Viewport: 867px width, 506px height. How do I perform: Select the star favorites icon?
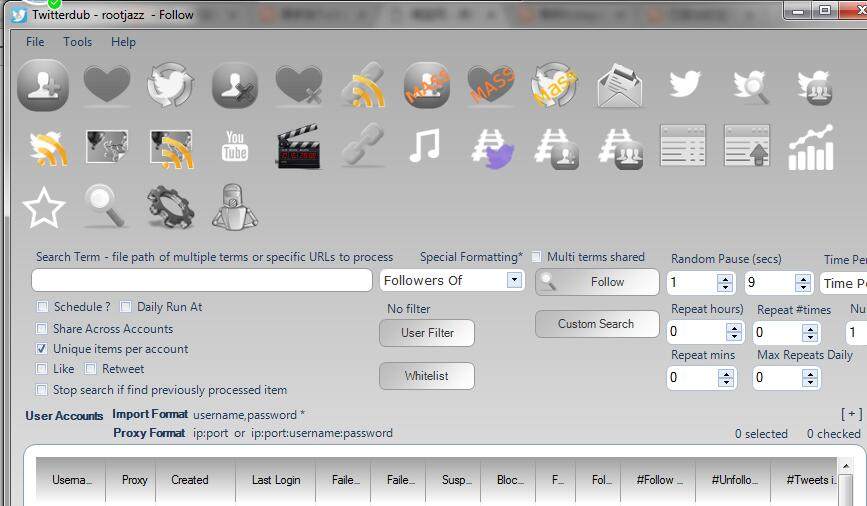click(x=44, y=207)
